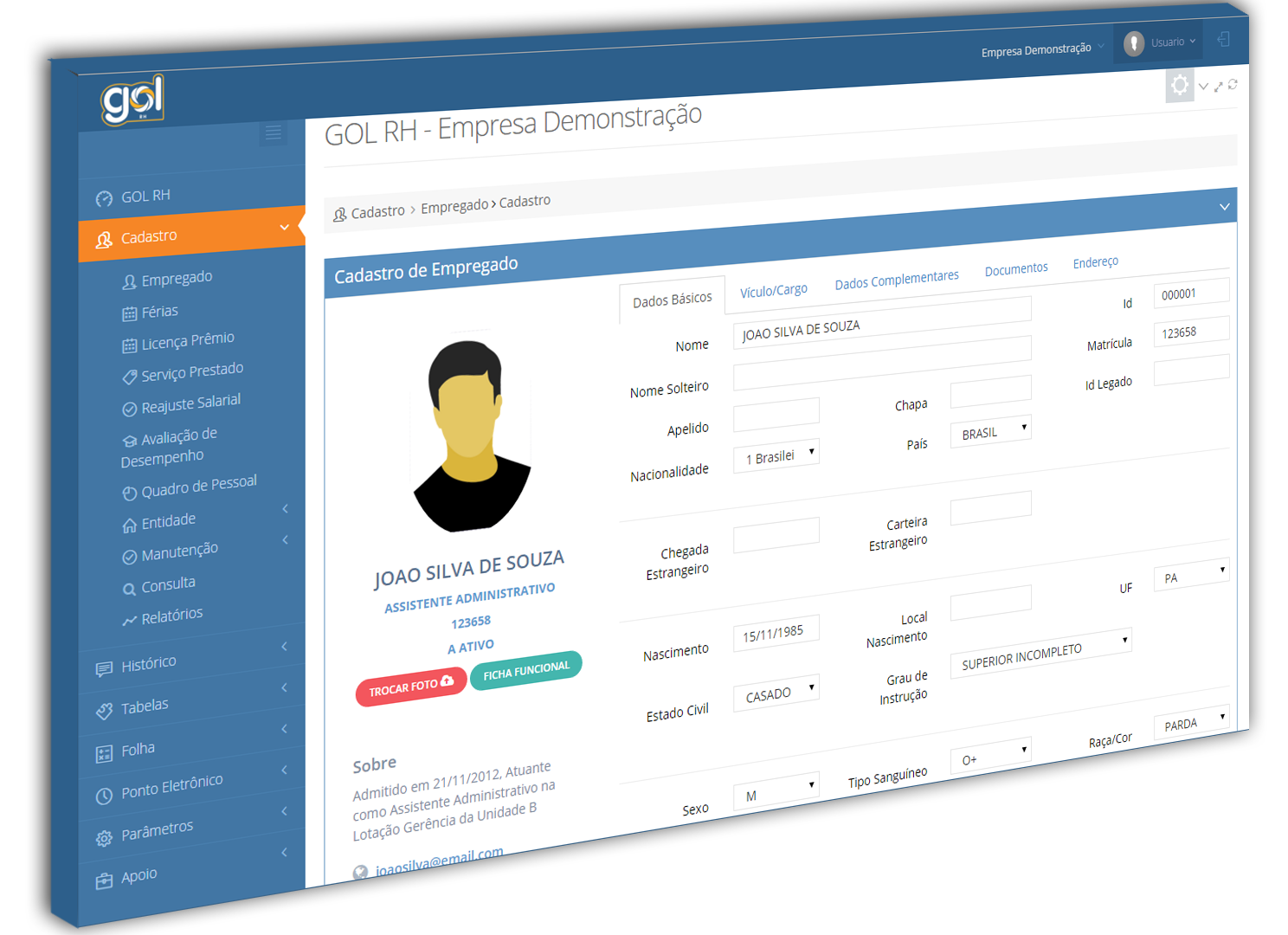1288x935 pixels.
Task: Click the TROCAR FOTO button
Action: click(411, 687)
